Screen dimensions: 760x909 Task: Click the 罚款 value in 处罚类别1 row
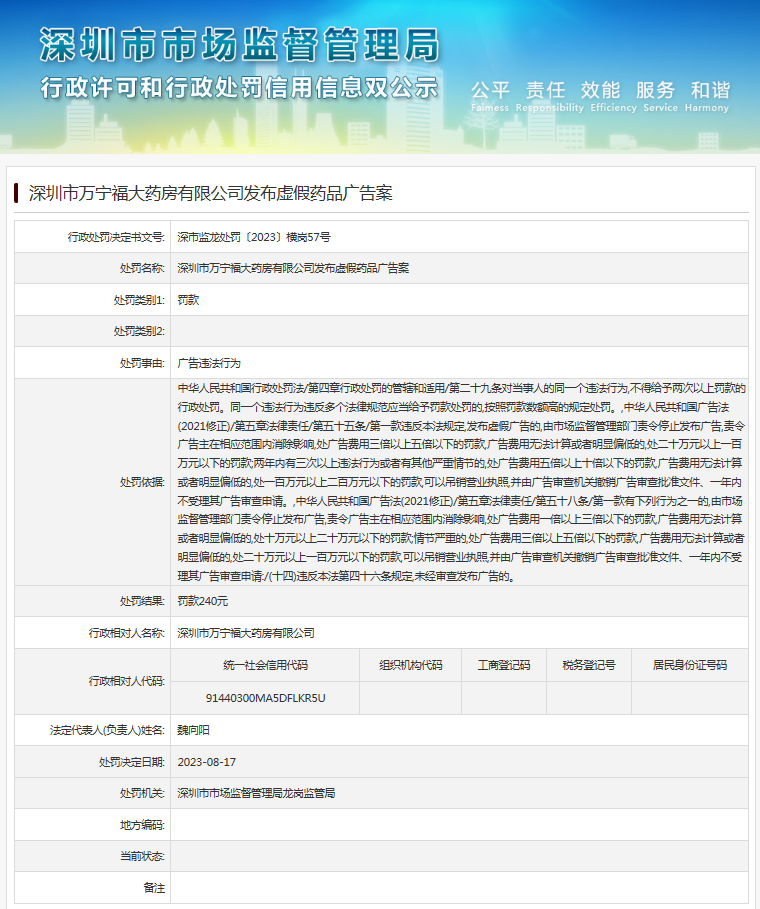point(188,300)
